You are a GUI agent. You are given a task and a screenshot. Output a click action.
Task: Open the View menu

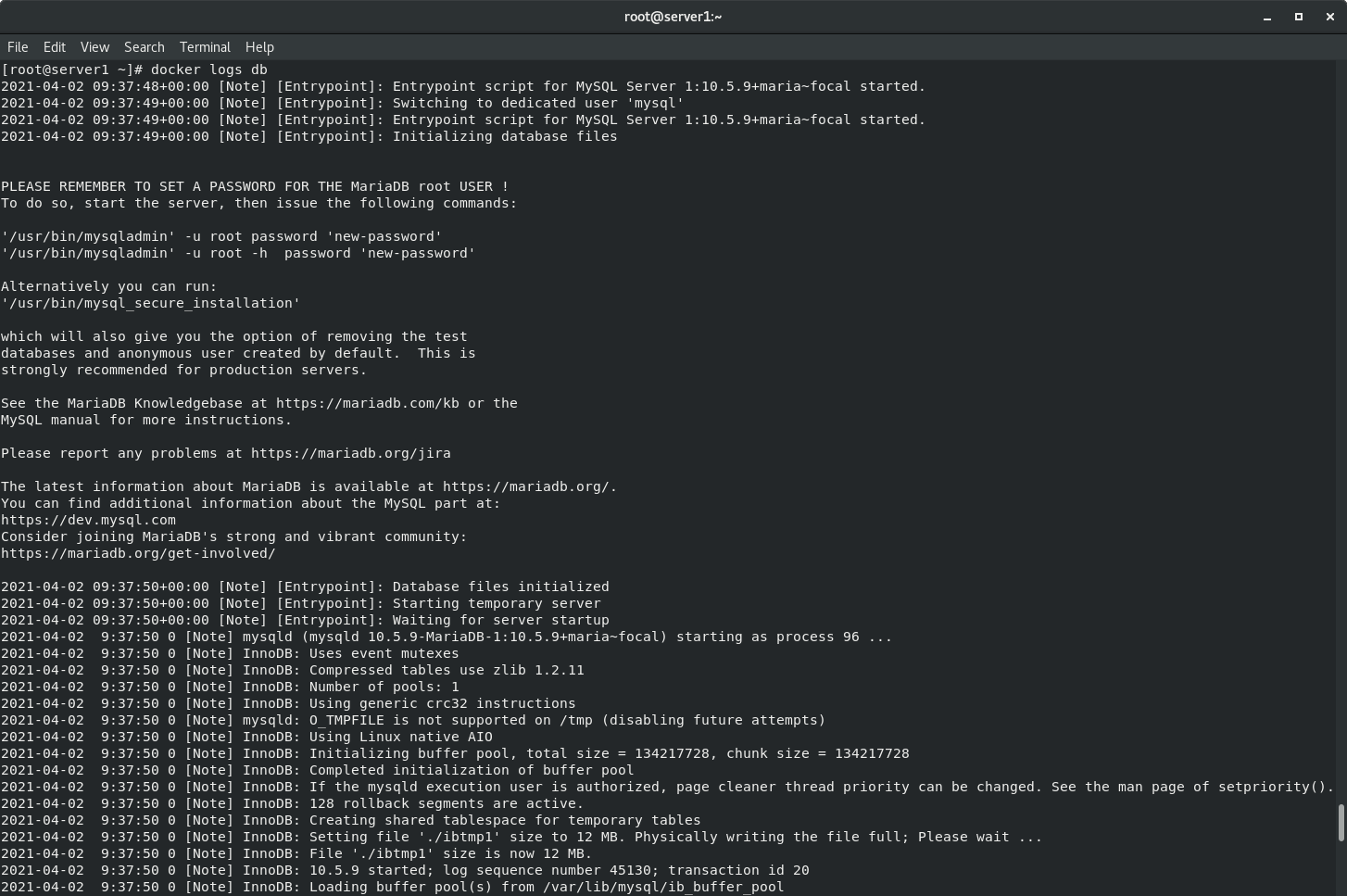[94, 47]
